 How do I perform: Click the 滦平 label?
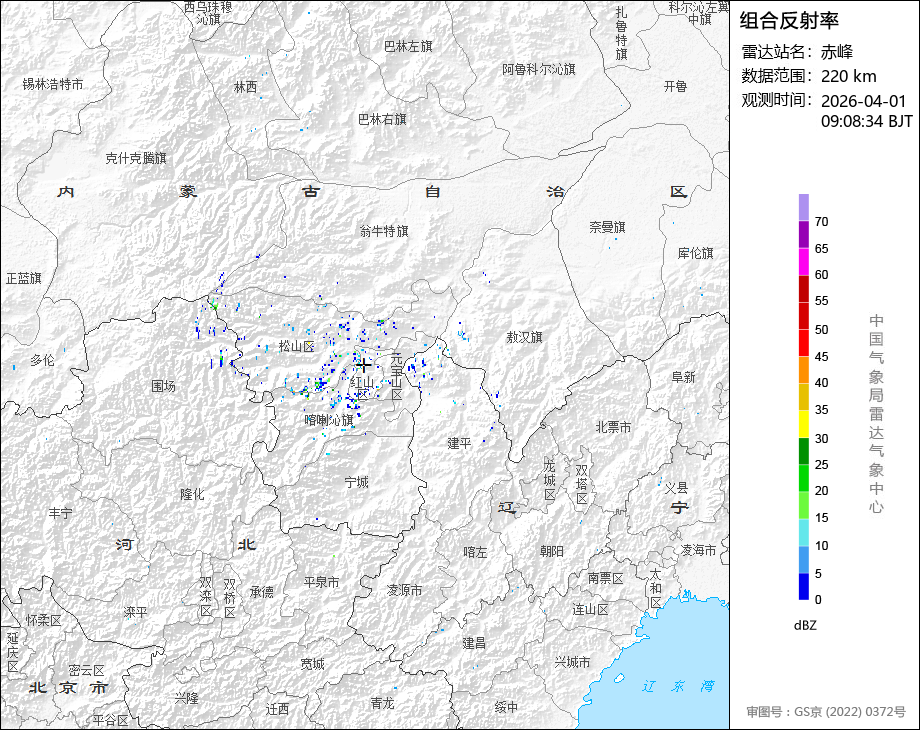136,612
